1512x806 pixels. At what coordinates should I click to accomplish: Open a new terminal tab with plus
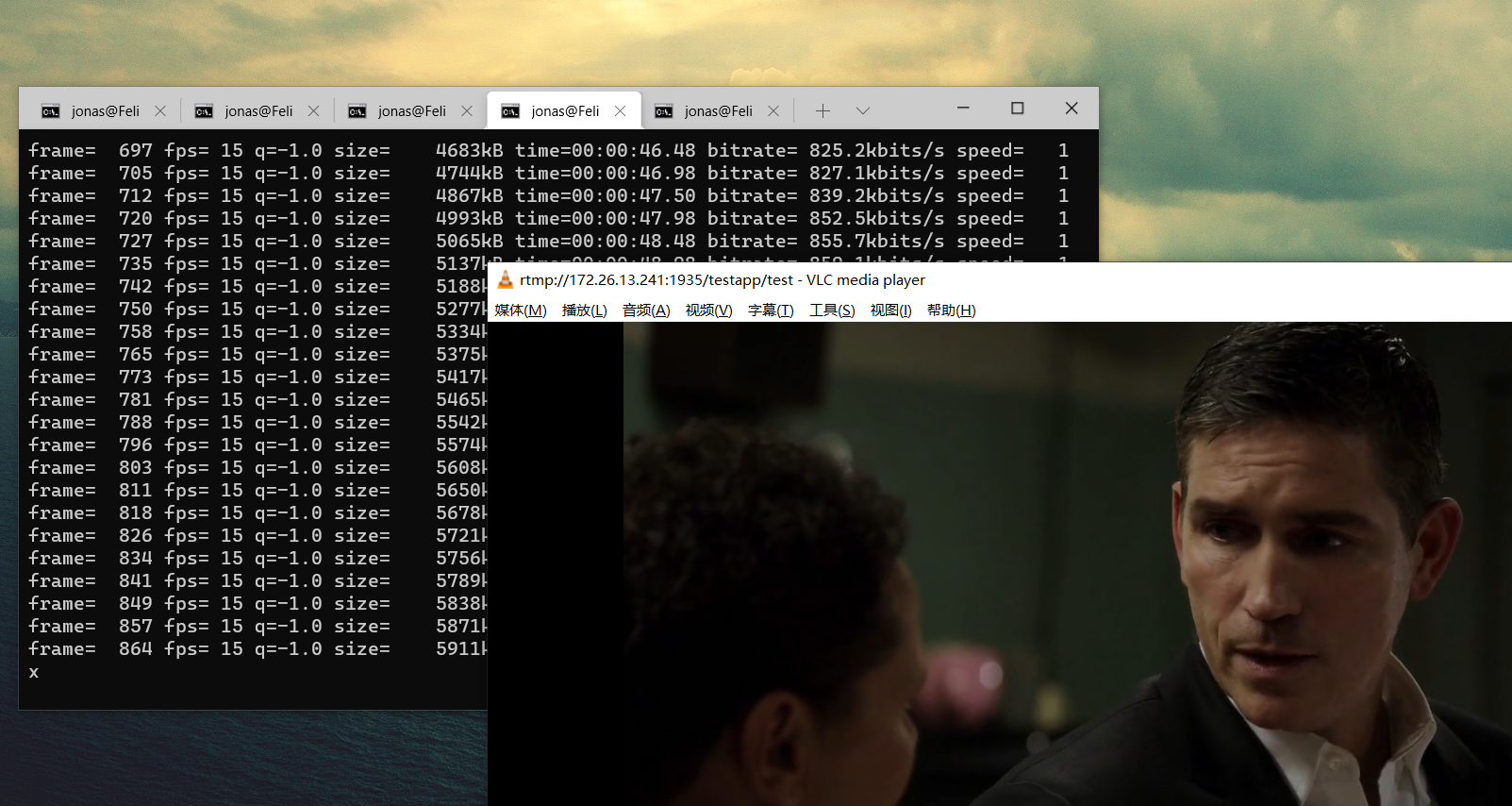[x=822, y=111]
